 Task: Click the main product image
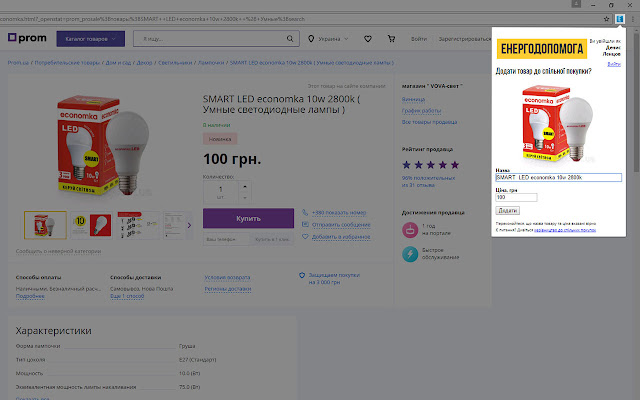coord(103,144)
